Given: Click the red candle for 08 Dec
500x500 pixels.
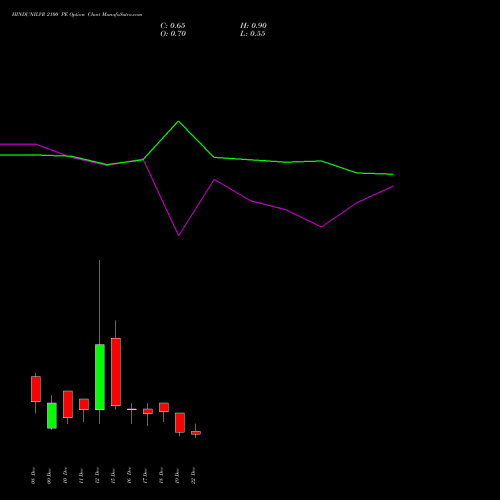Looking at the screenshot, I should [36, 389].
